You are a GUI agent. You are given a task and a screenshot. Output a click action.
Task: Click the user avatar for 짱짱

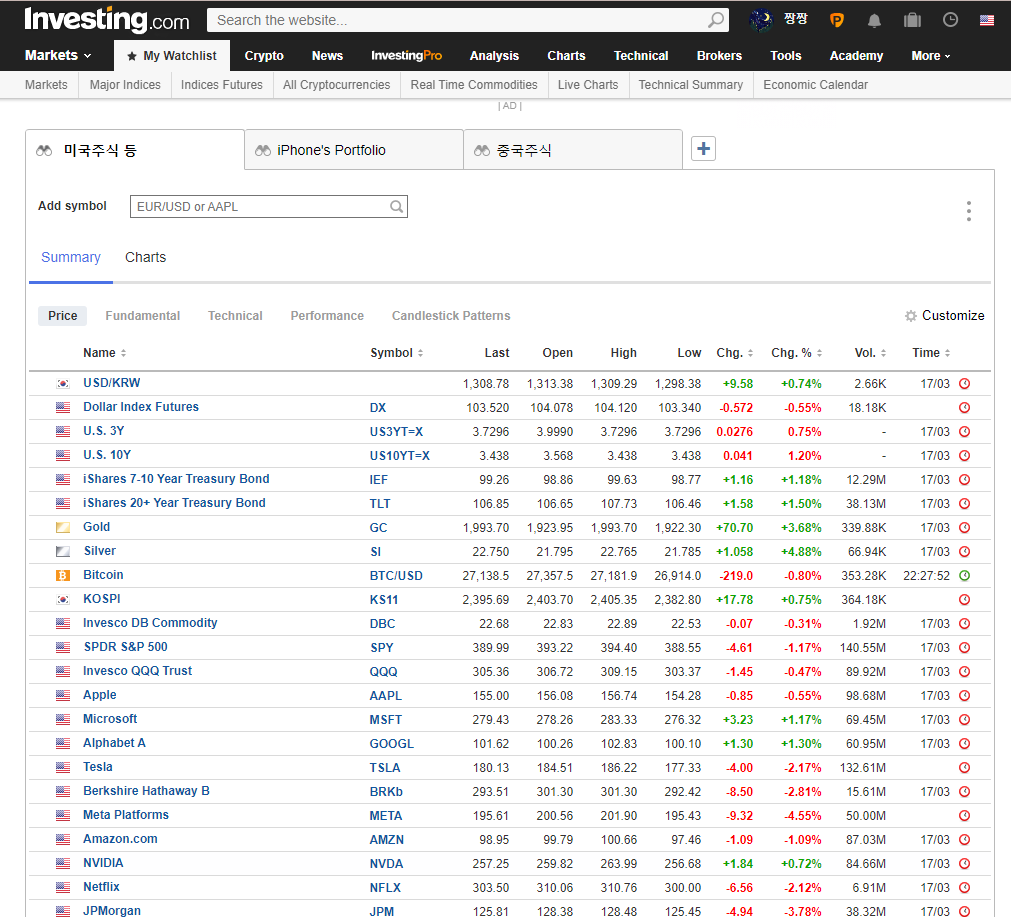(760, 19)
